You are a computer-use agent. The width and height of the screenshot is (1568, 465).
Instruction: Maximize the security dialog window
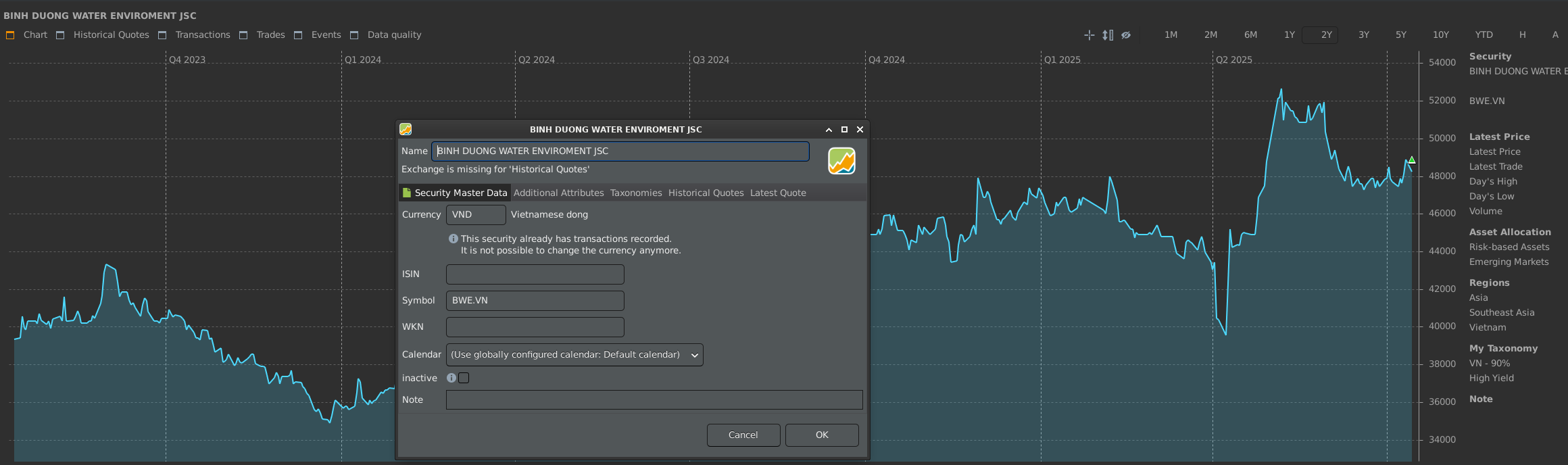point(844,130)
